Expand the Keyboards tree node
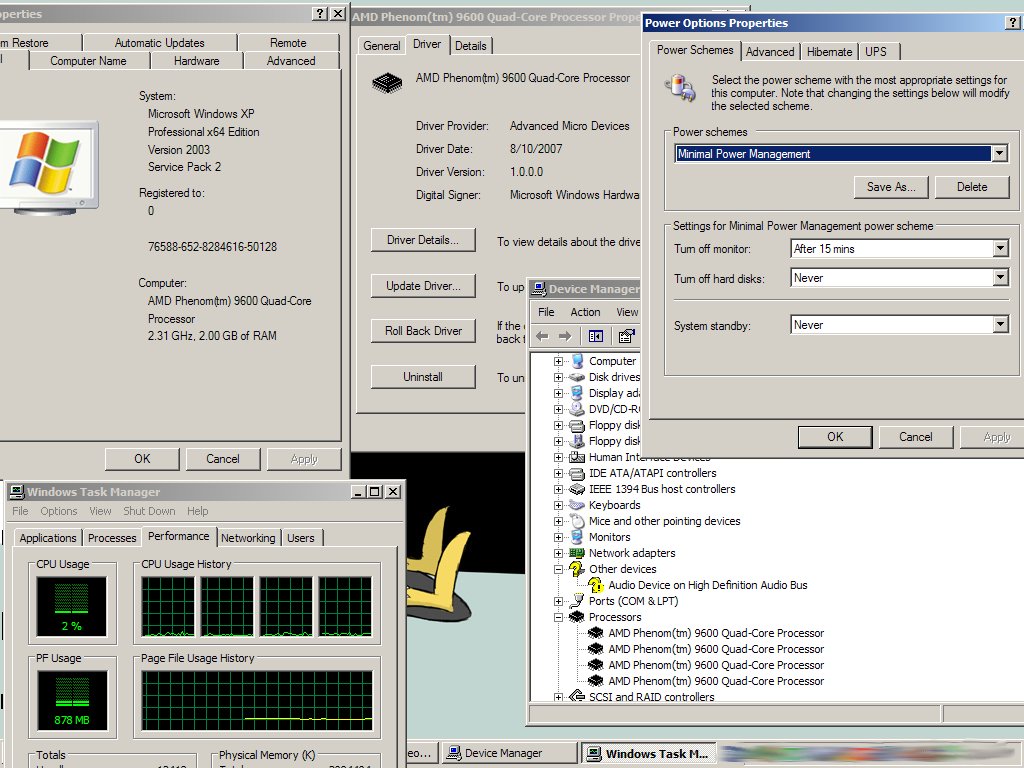Image resolution: width=1024 pixels, height=768 pixels. (558, 505)
